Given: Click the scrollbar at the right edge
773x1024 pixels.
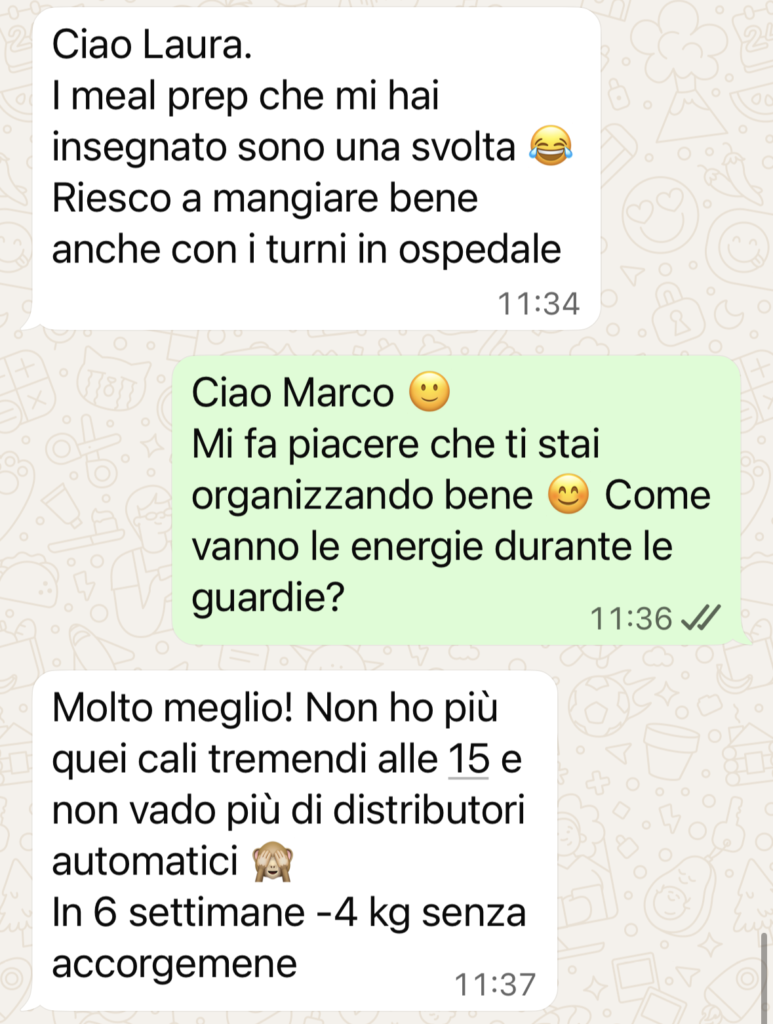Looking at the screenshot, I should 764,974.
